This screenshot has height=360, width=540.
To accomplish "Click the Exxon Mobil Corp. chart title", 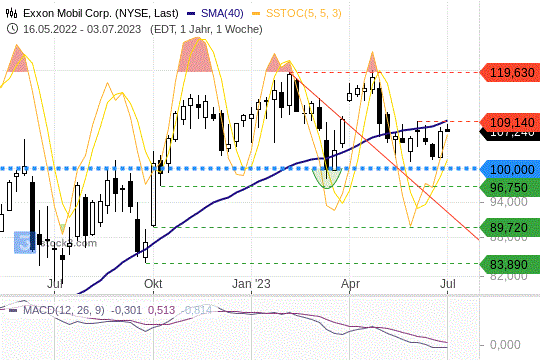I will click(101, 13).
